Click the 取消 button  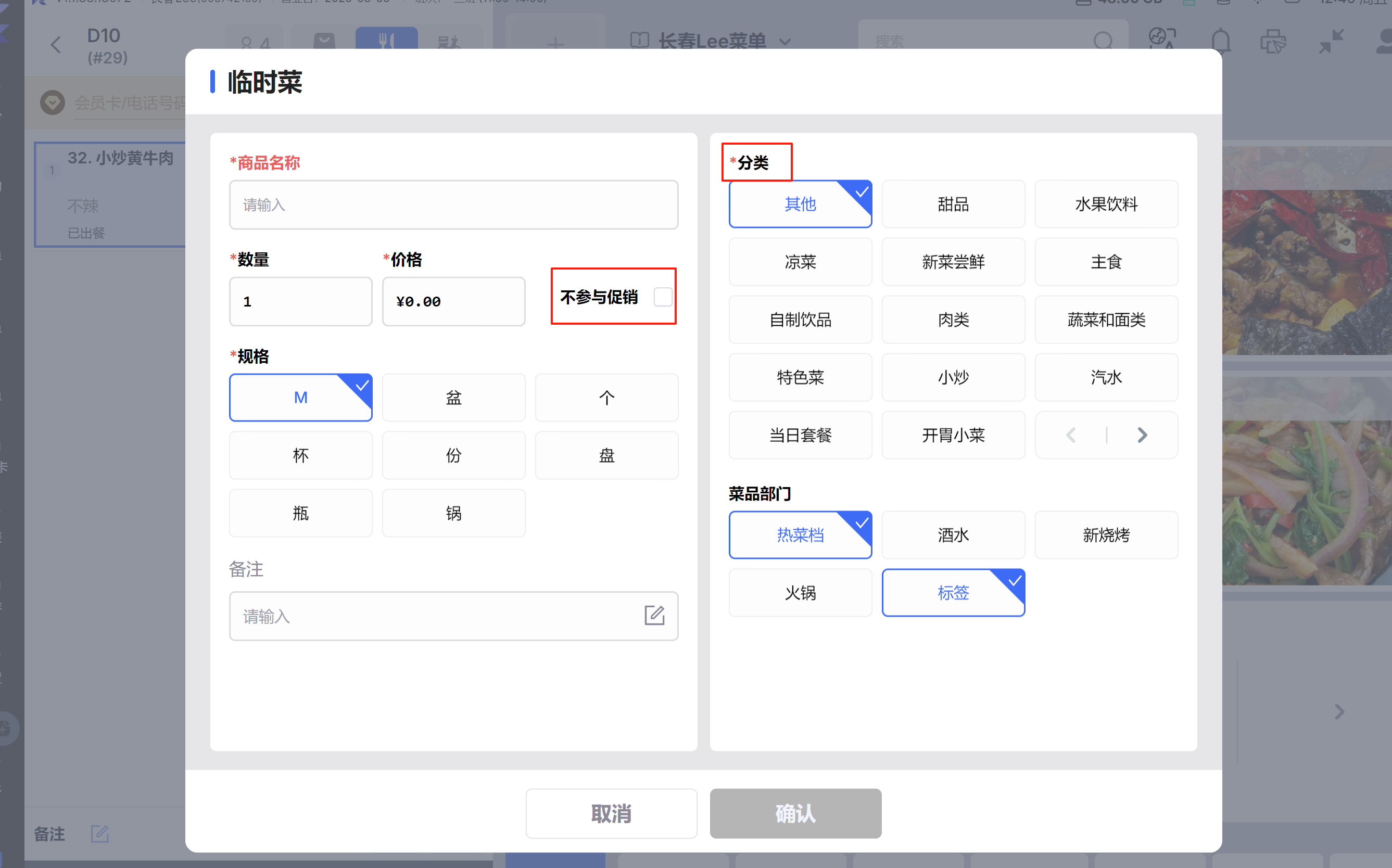coord(611,813)
